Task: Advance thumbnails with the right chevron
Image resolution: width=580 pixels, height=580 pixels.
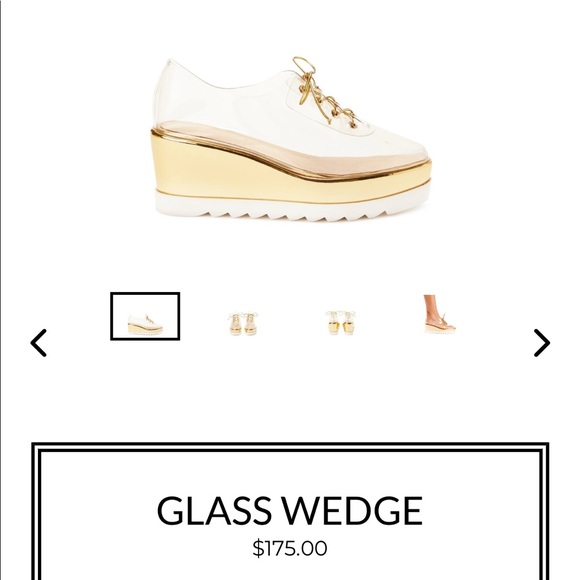Action: click(x=542, y=343)
